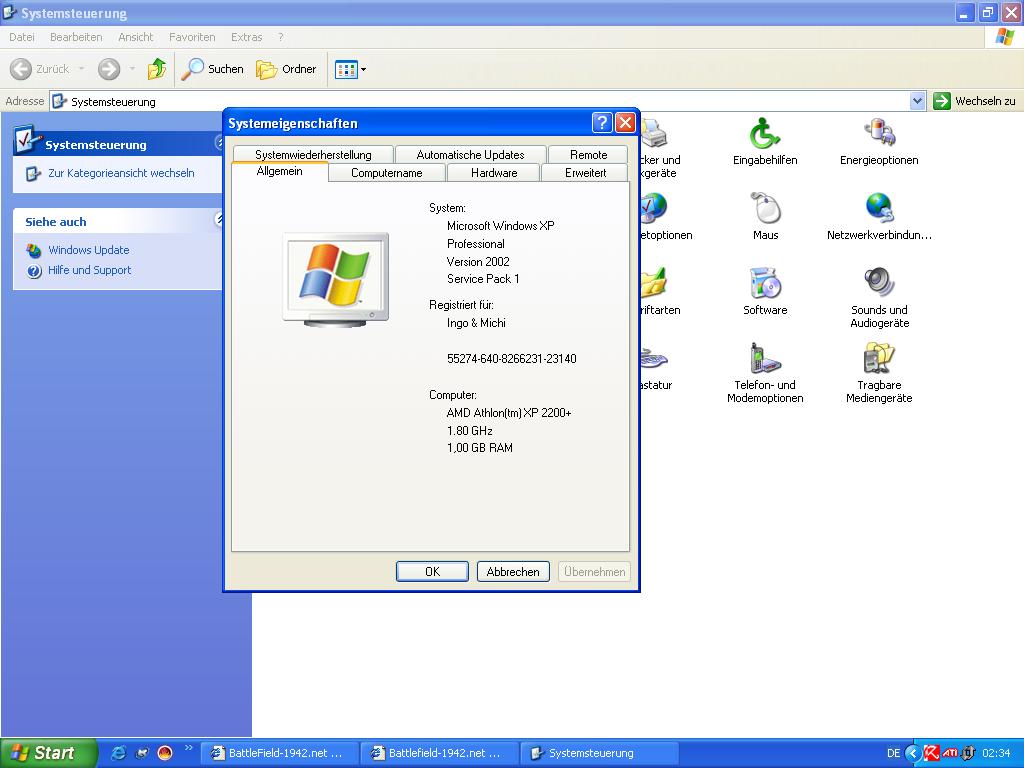This screenshot has height=768, width=1024.
Task: Click the Zurück back arrow button
Action: coord(39,69)
